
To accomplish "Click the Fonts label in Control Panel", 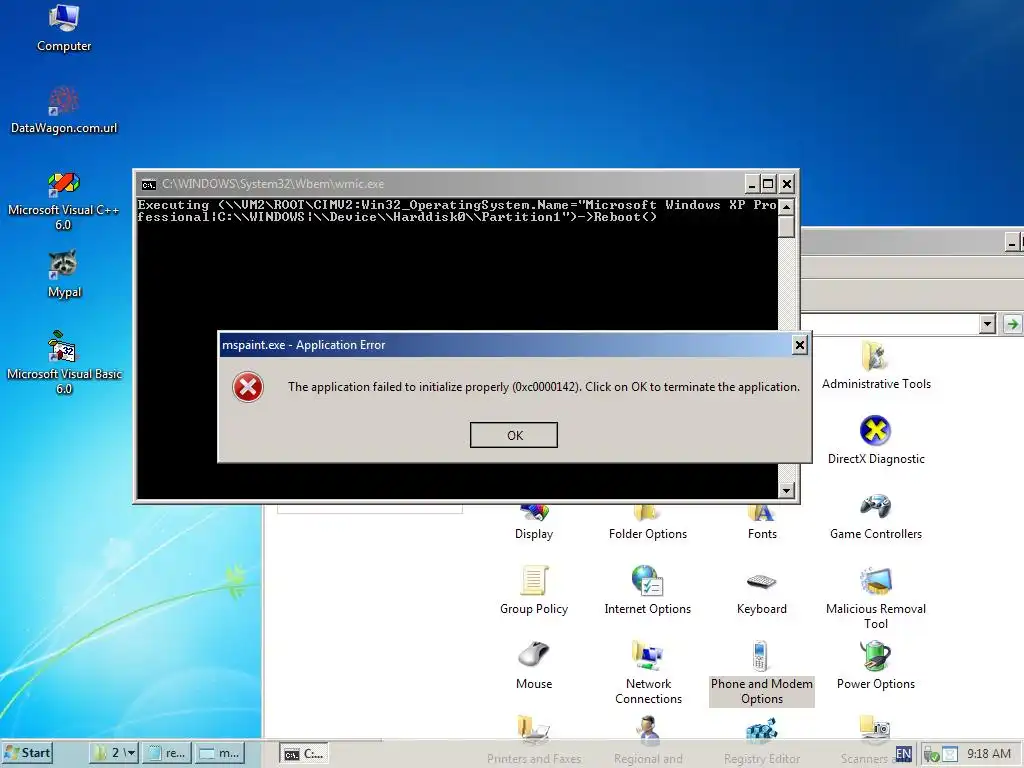I will (x=761, y=534).
